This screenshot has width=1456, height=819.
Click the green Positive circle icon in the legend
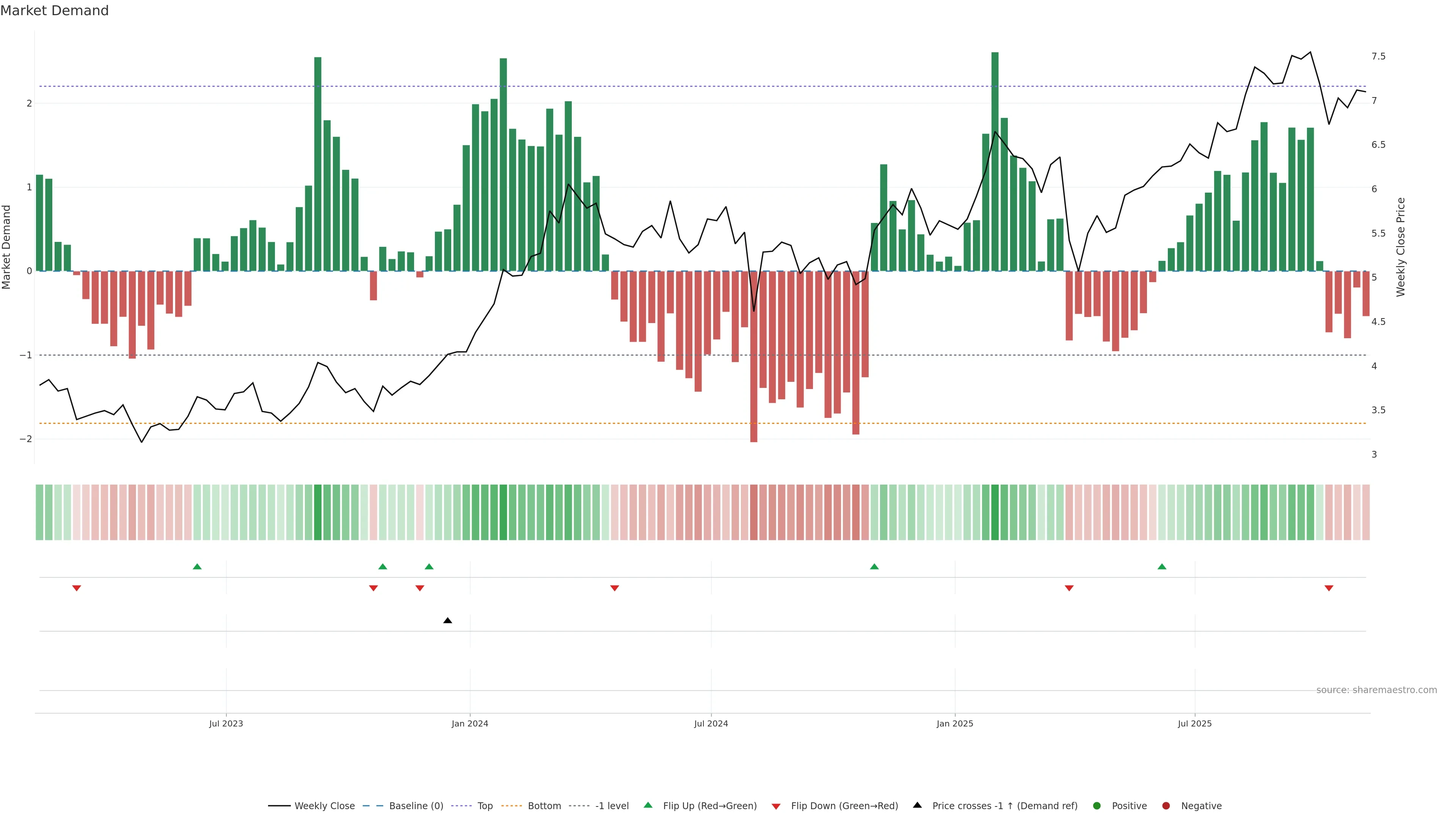click(1097, 806)
